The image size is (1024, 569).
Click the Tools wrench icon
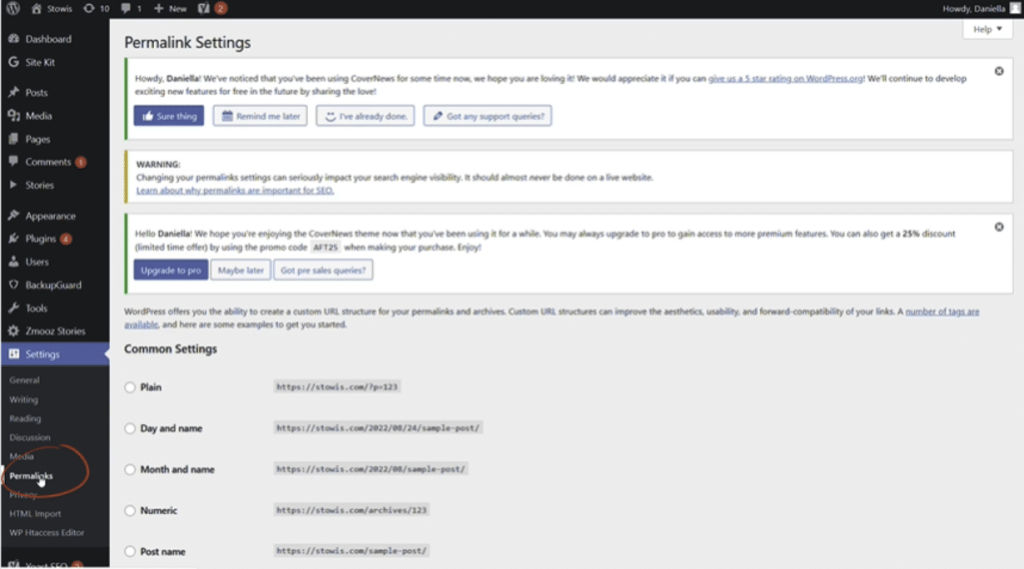coord(14,308)
